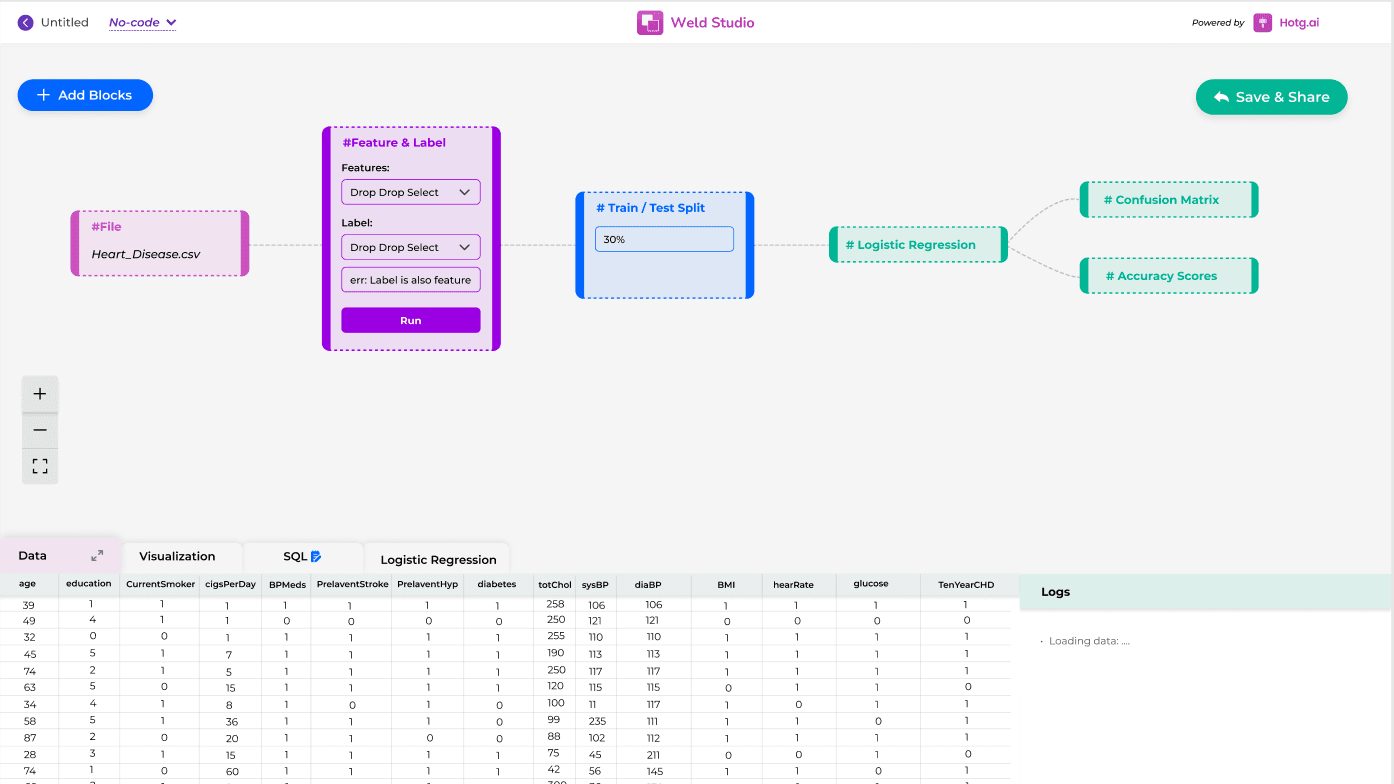1394x784 pixels.
Task: Switch to the Visualization tab
Action: [177, 556]
